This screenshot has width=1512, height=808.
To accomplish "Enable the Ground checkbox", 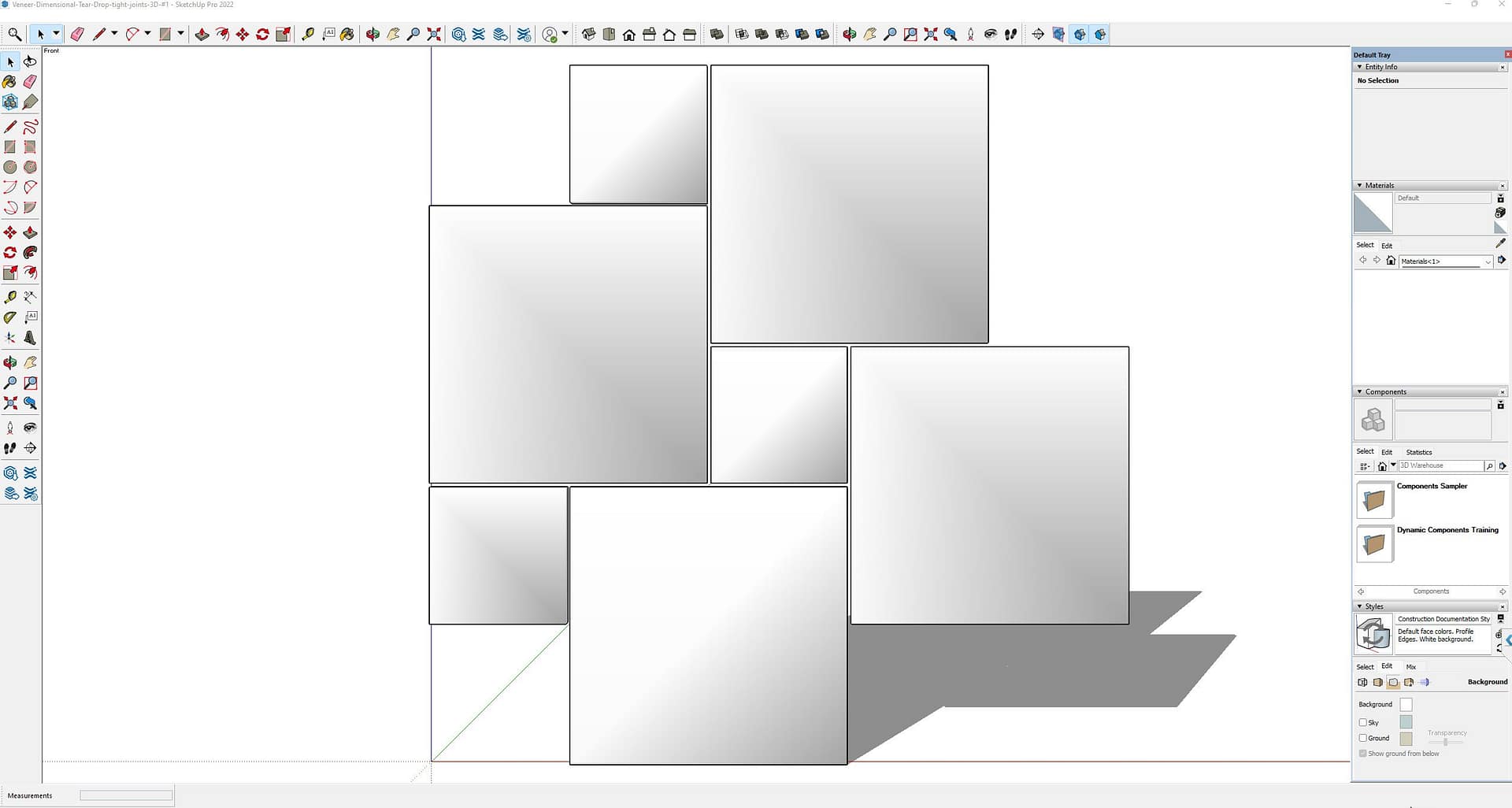I will pyautogui.click(x=1363, y=738).
